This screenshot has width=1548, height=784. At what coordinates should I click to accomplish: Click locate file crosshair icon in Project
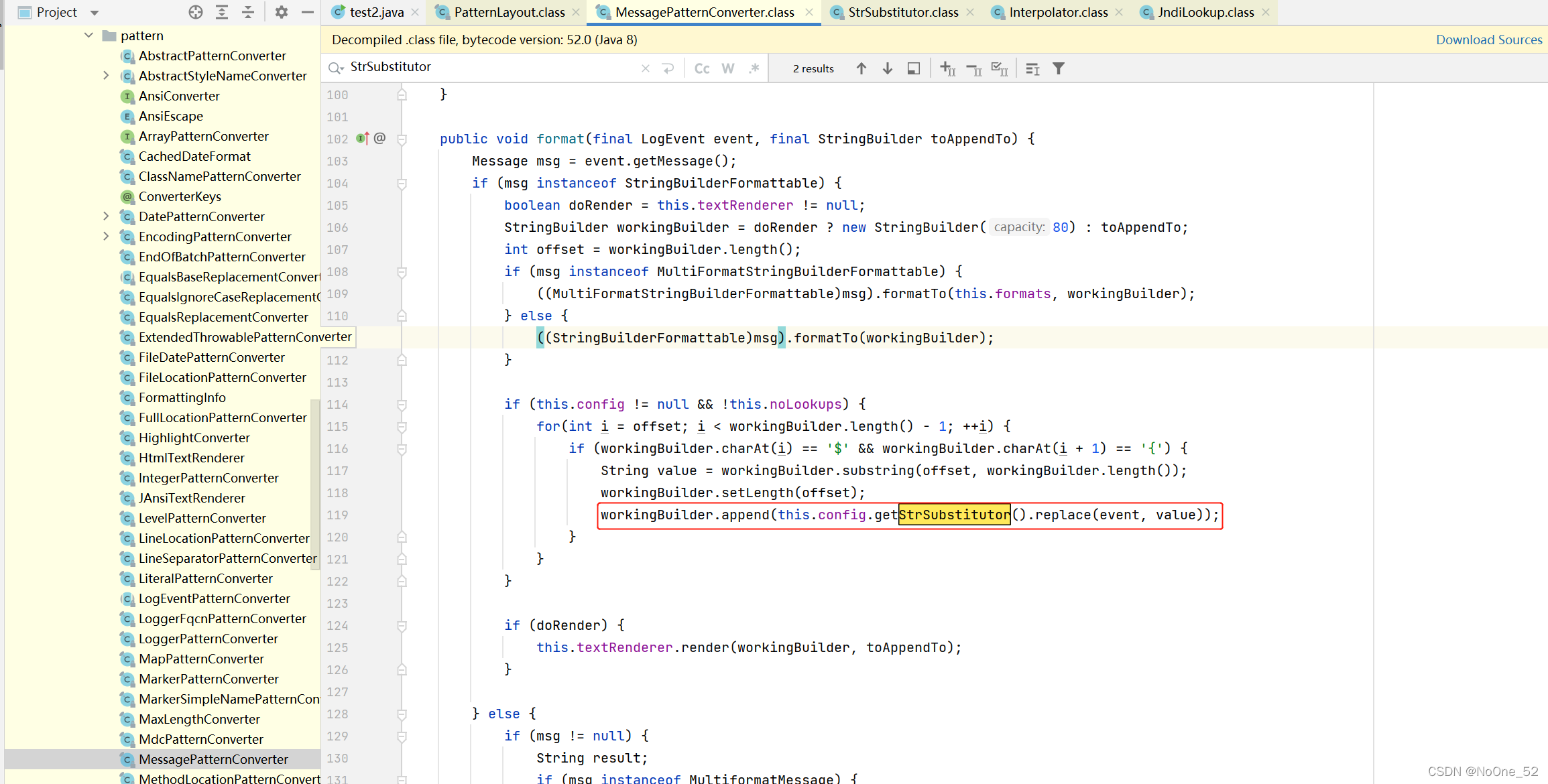coord(196,12)
